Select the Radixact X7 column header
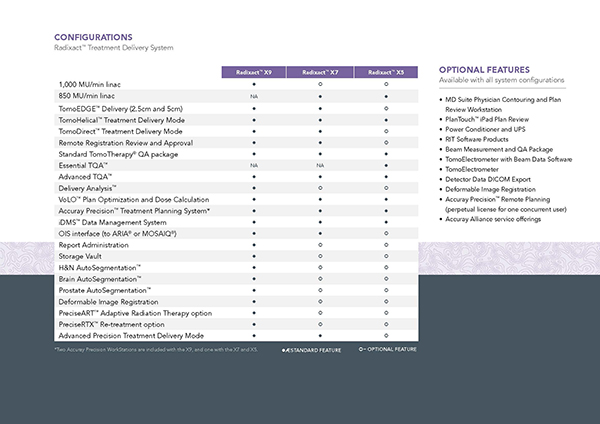This screenshot has width=600, height=424. pyautogui.click(x=320, y=72)
